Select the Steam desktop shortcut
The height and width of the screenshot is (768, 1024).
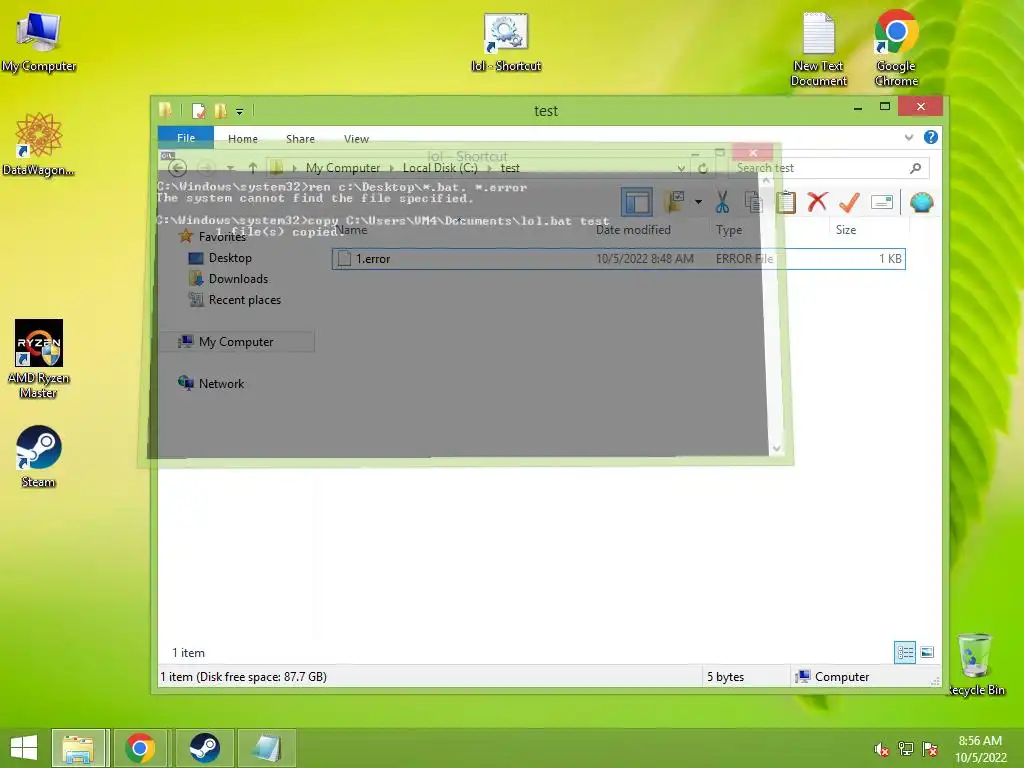[39, 456]
